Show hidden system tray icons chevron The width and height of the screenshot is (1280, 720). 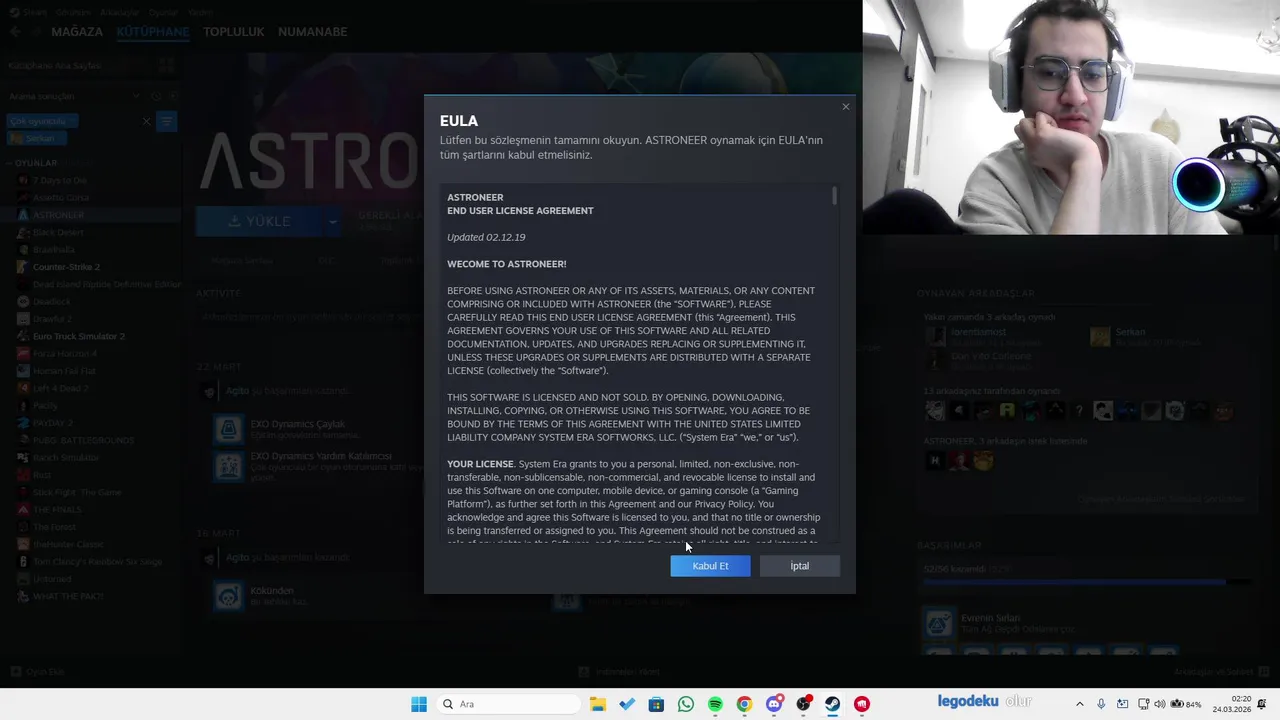coord(1079,704)
